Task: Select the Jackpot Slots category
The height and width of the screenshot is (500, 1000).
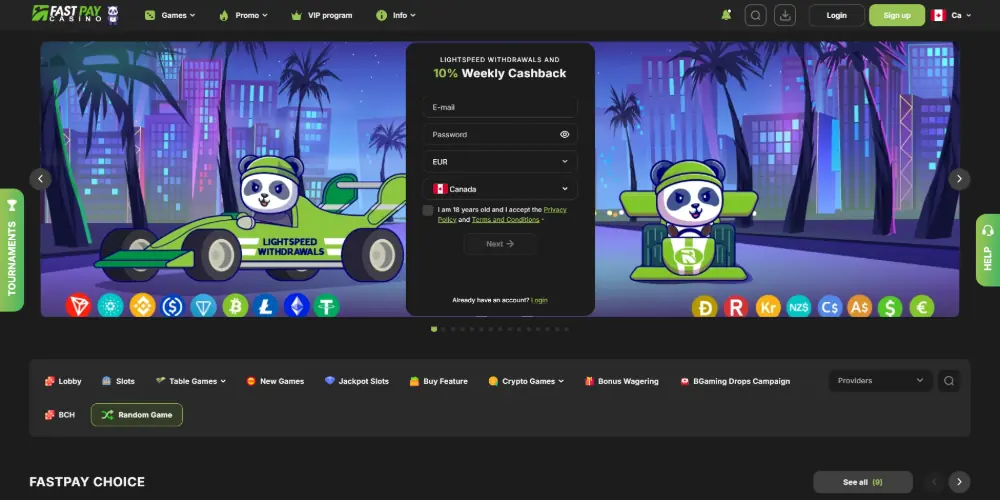Action: 357,381
